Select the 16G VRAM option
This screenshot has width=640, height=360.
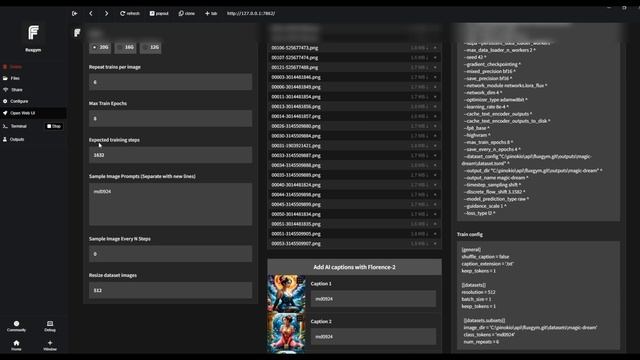(125, 47)
